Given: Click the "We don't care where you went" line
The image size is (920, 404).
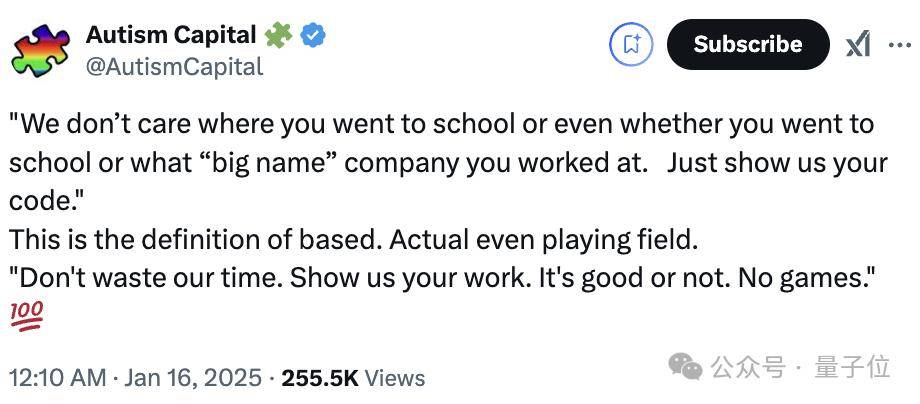Looking at the screenshot, I should [x=441, y=124].
